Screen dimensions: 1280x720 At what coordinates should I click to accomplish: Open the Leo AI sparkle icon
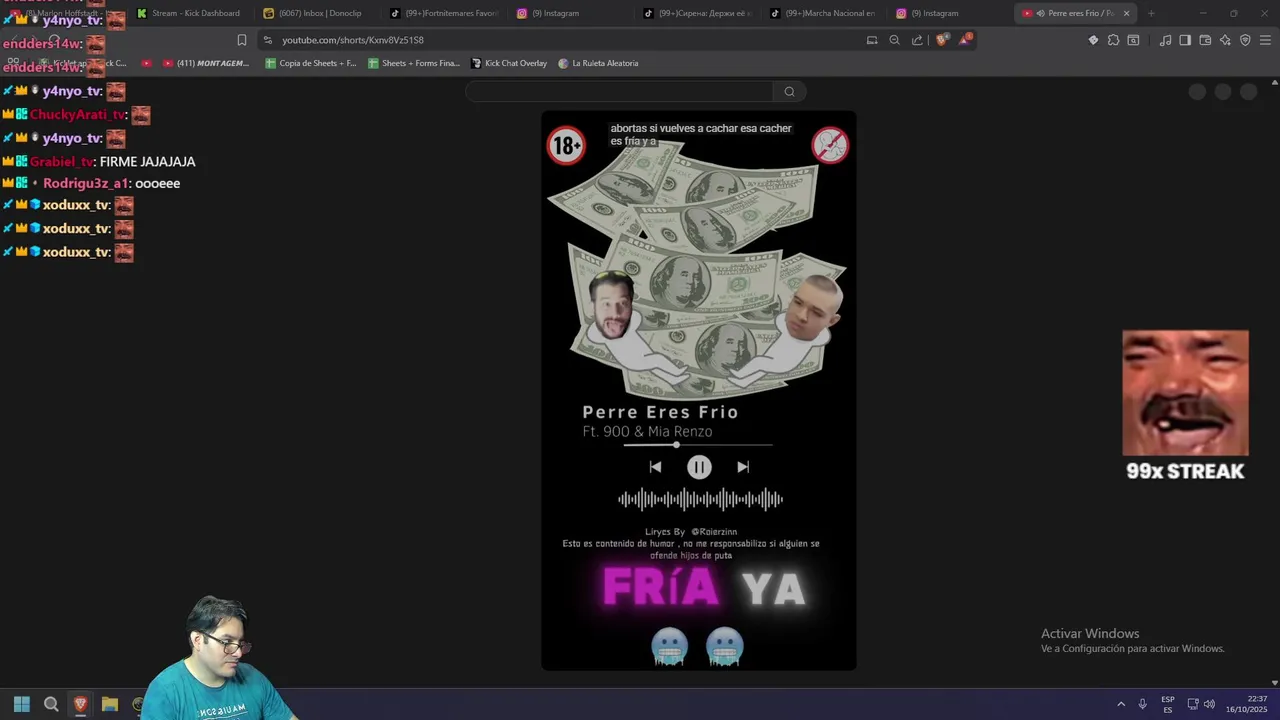pyautogui.click(x=1225, y=40)
